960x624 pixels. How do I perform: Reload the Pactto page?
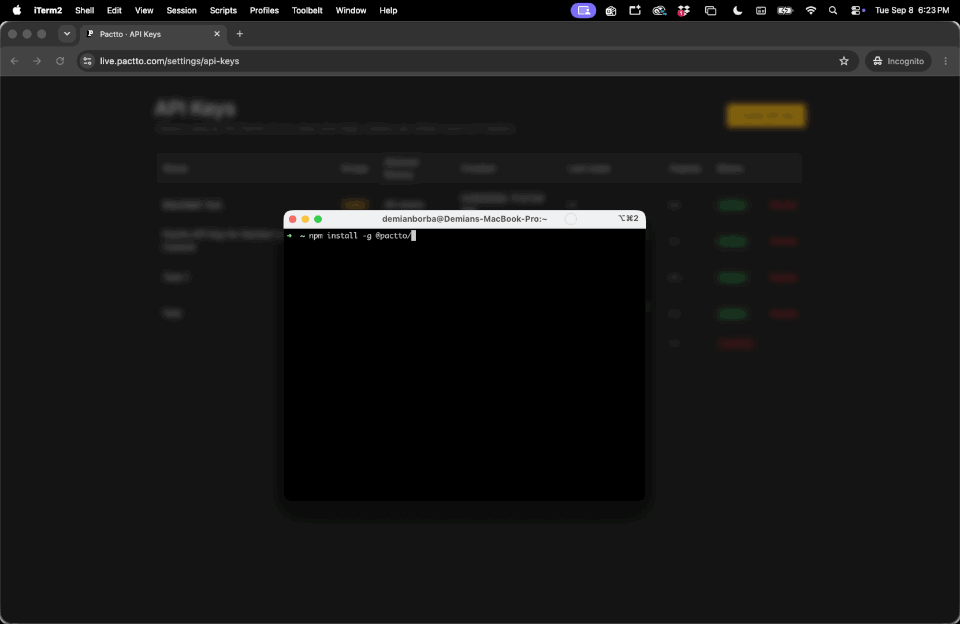pyautogui.click(x=60, y=61)
